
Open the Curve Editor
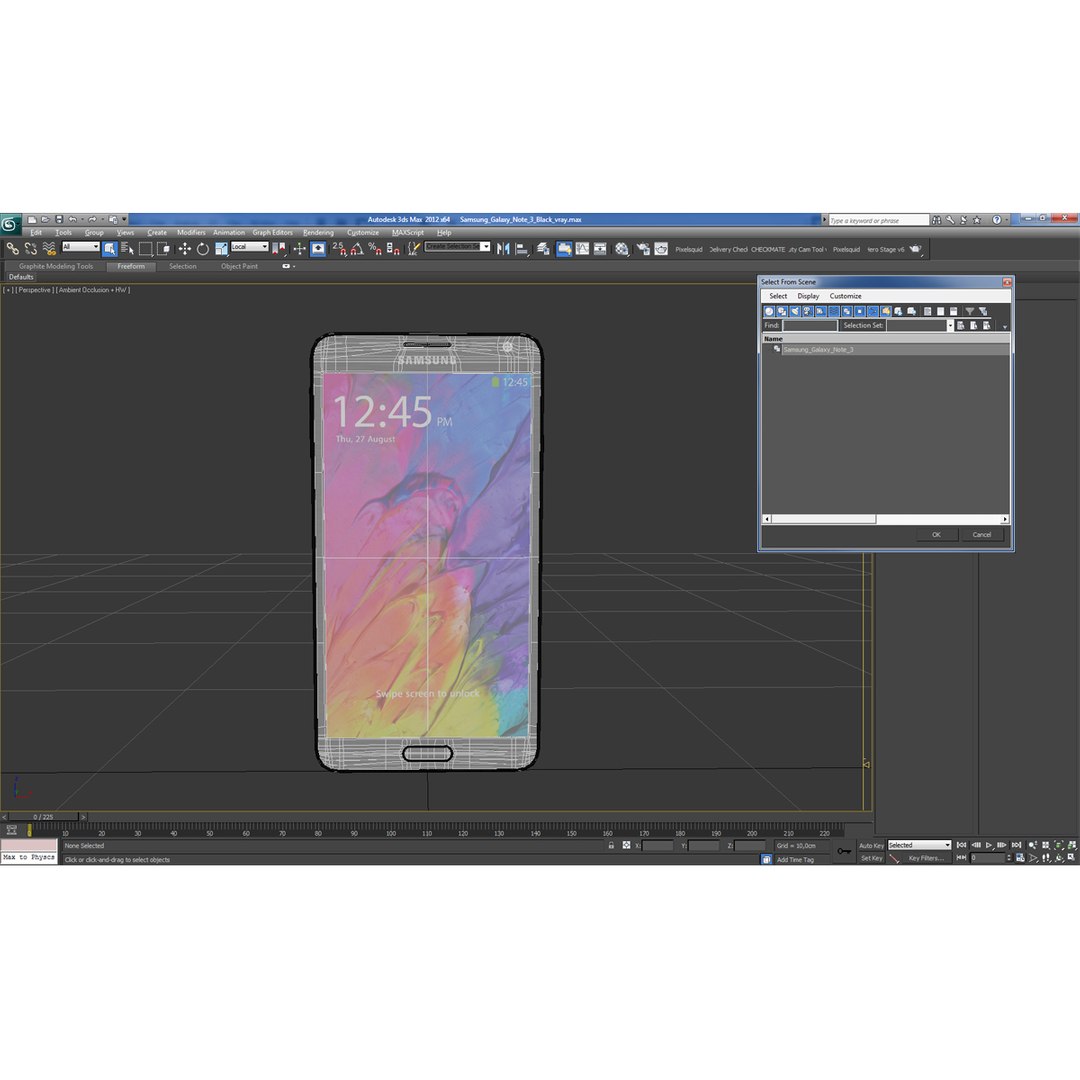pos(583,249)
